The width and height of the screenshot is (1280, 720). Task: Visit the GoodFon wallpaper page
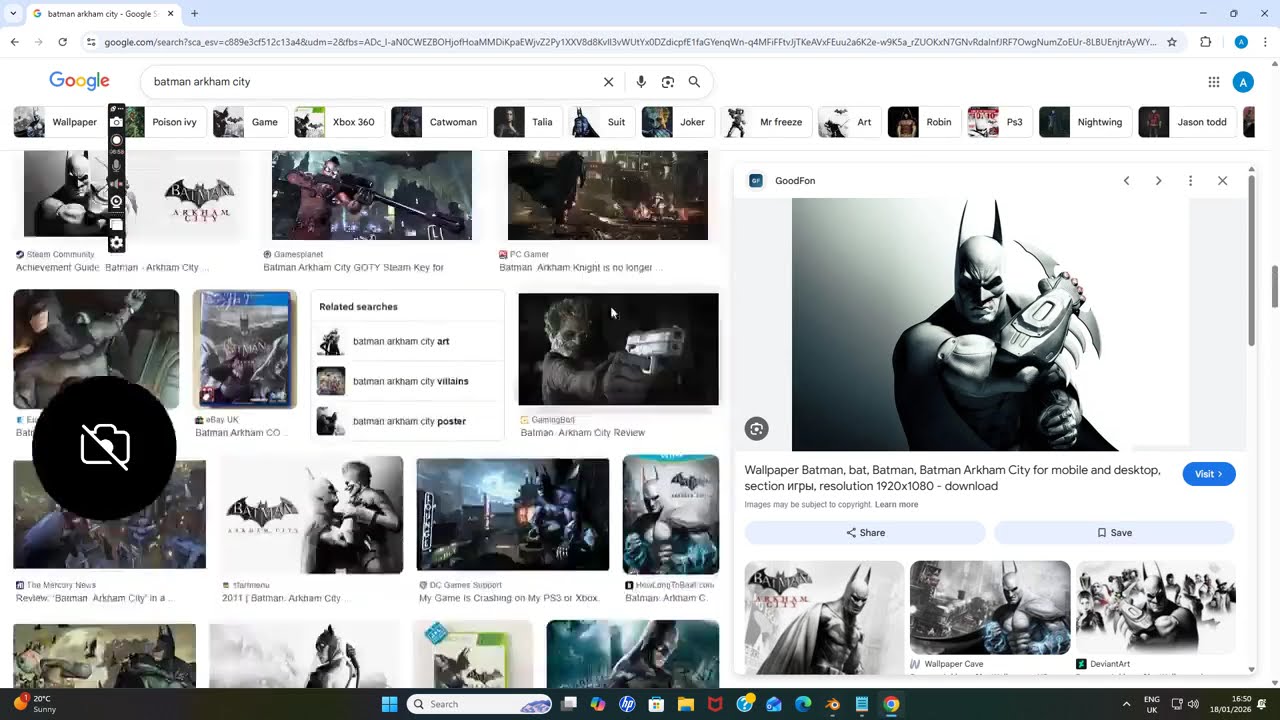[x=1209, y=474]
